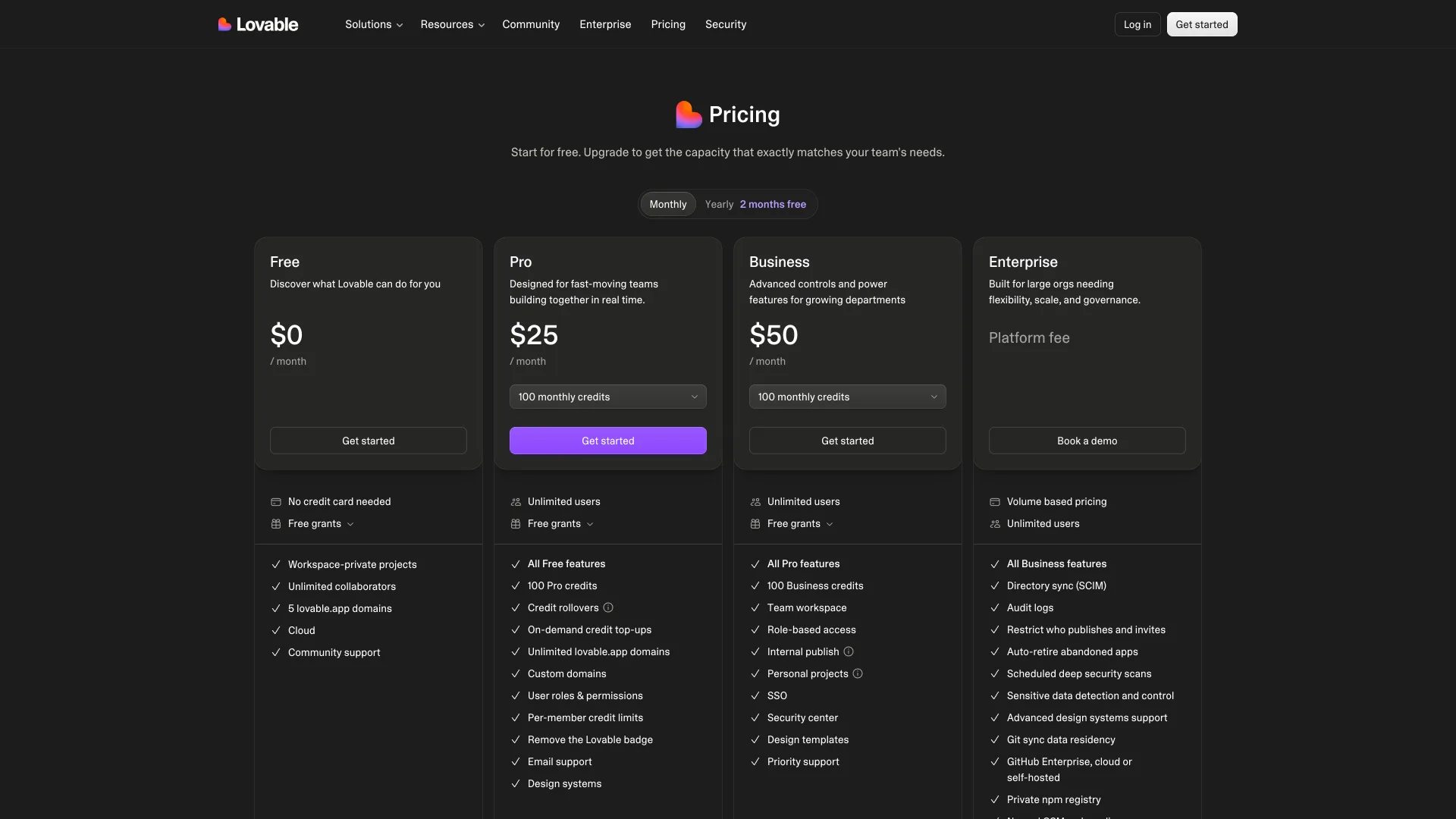Click Get started on the Free plan

point(369,441)
